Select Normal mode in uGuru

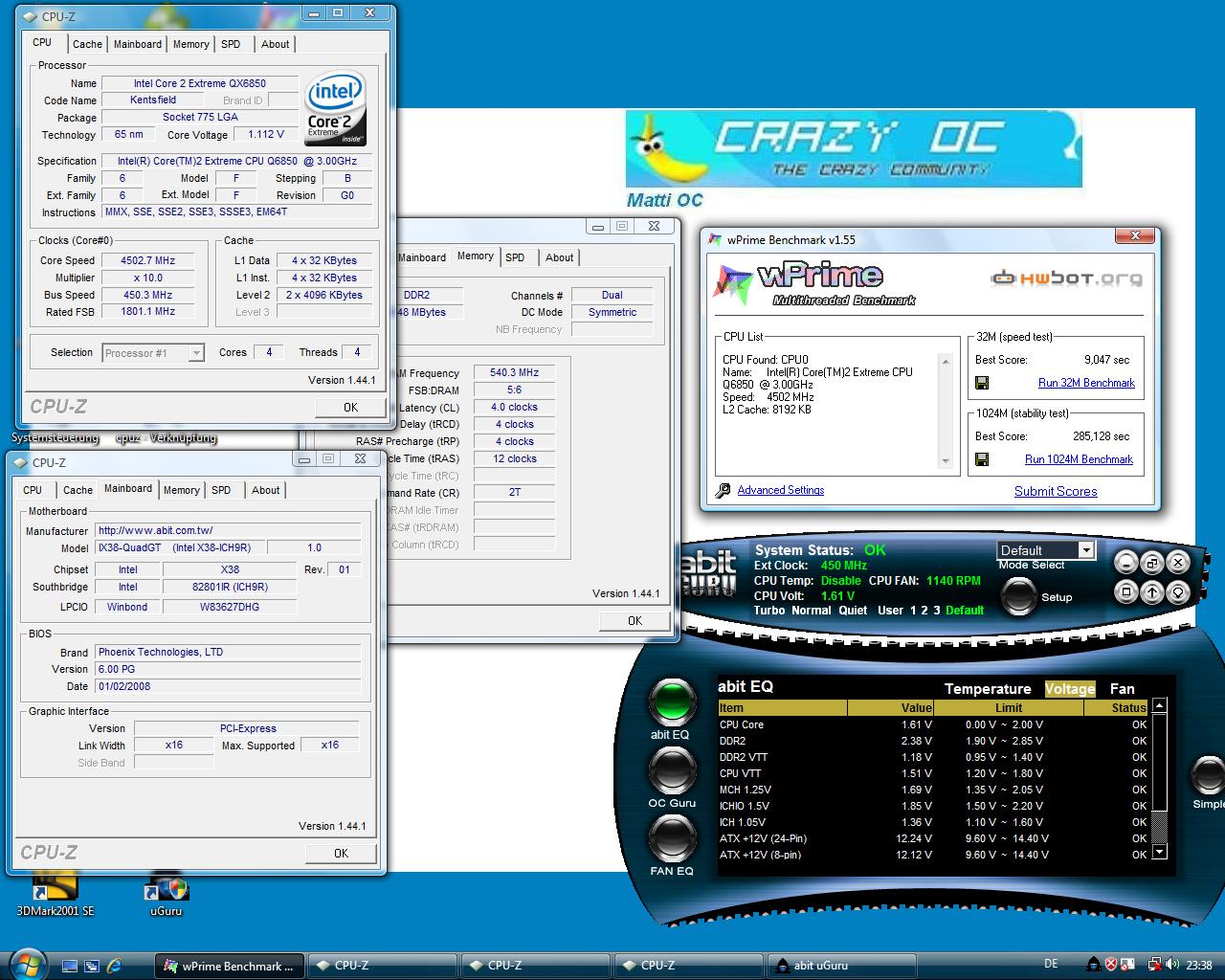click(811, 610)
